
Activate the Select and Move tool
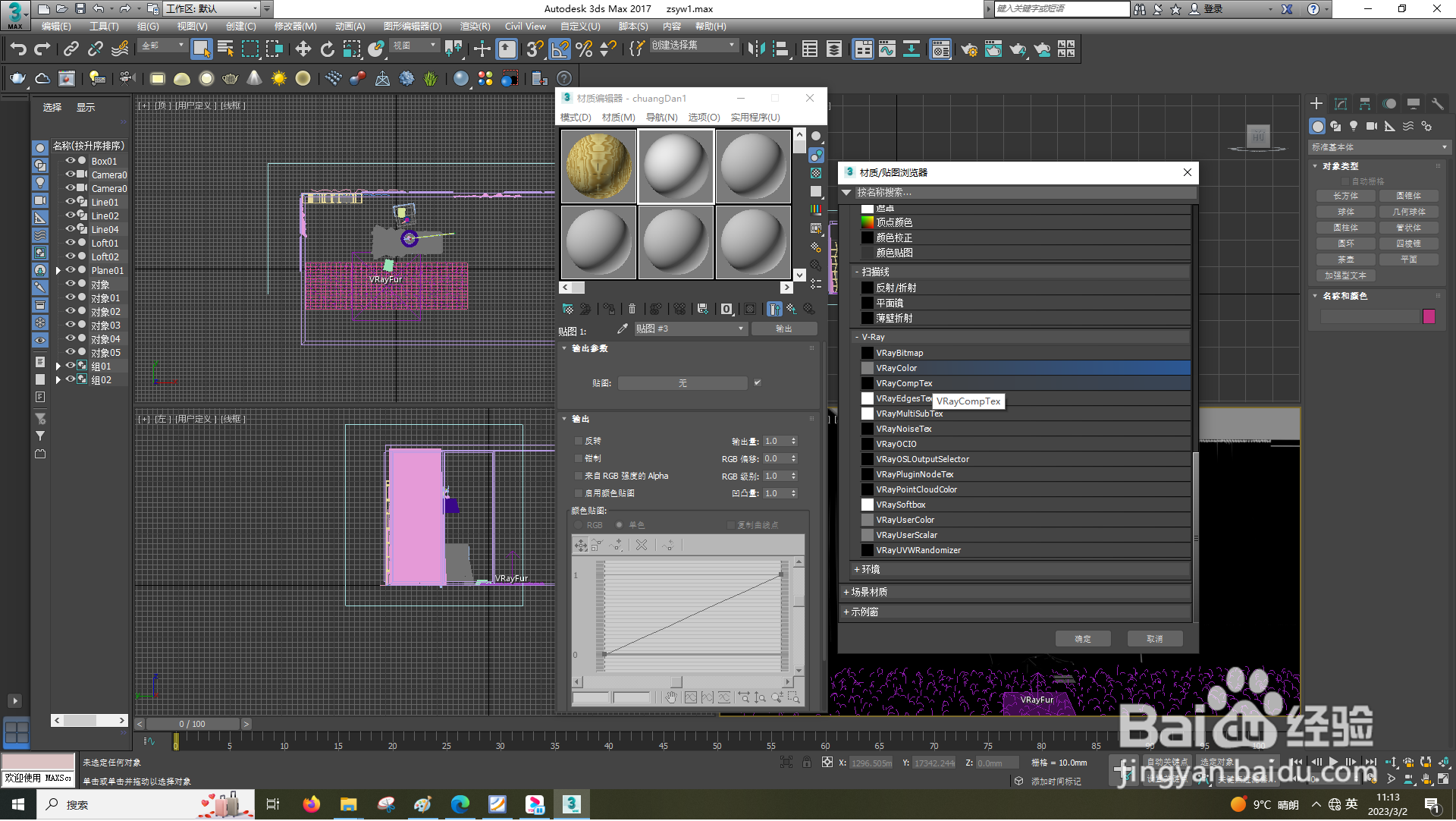(303, 49)
